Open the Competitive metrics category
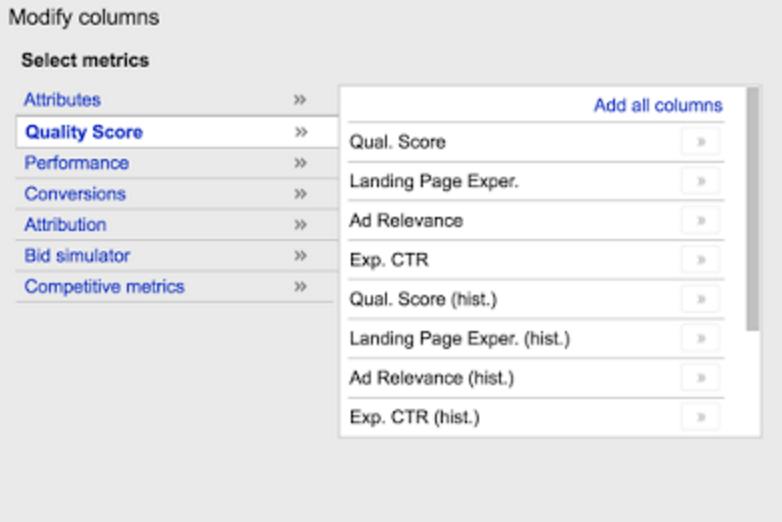Image resolution: width=782 pixels, height=522 pixels. click(x=104, y=287)
